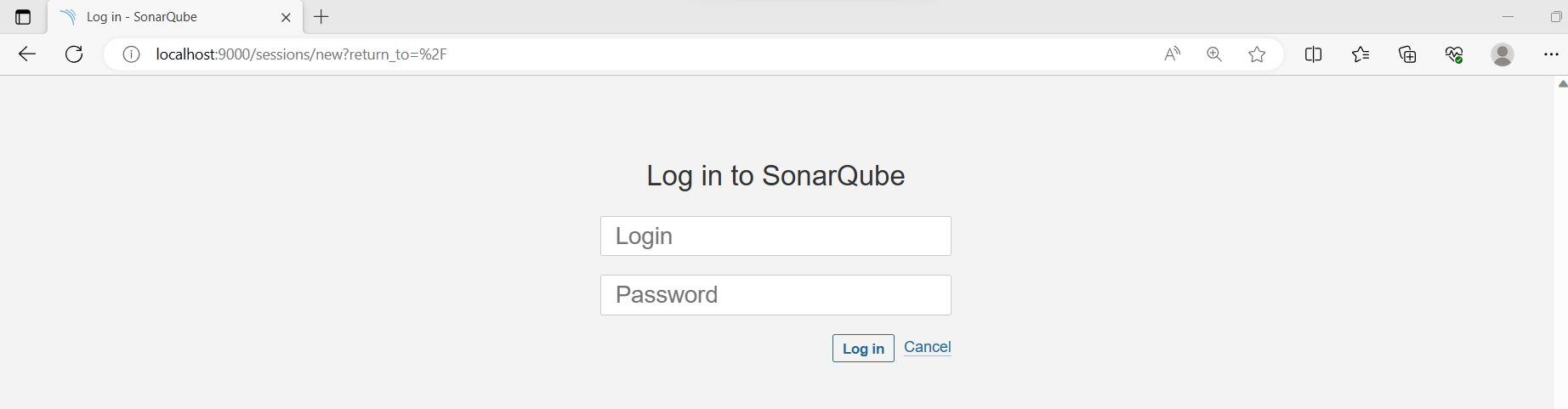The width and height of the screenshot is (1568, 409).
Task: Open the Collections icon
Action: pos(1407,54)
